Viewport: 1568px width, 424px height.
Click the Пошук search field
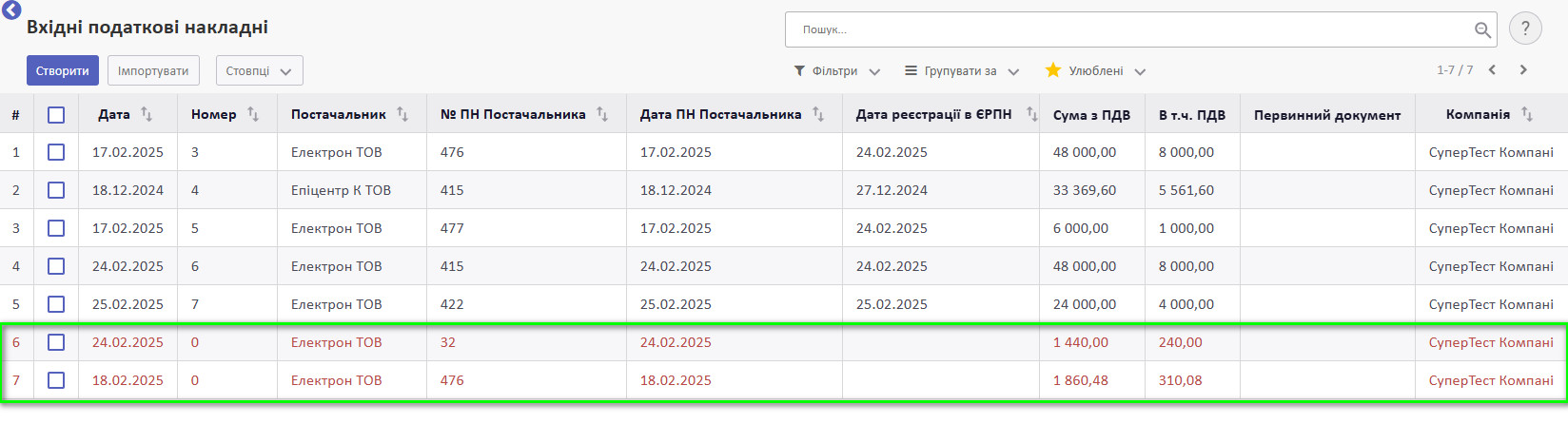[x=1141, y=29]
